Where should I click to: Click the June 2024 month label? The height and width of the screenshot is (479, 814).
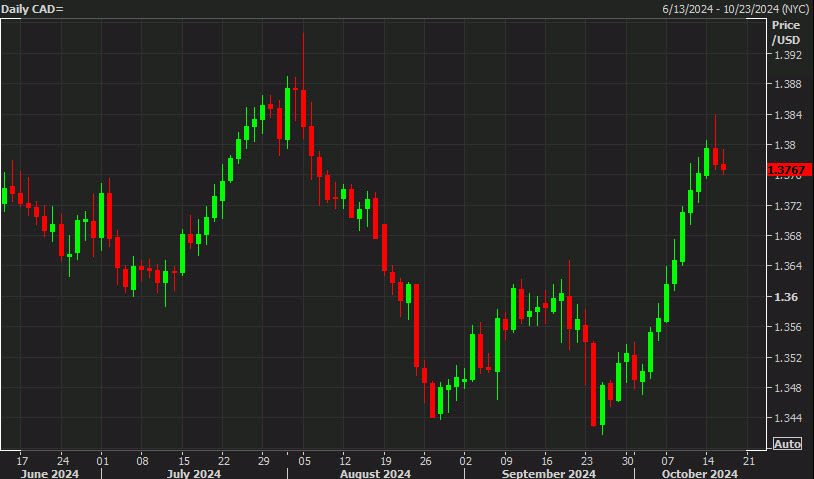point(49,473)
